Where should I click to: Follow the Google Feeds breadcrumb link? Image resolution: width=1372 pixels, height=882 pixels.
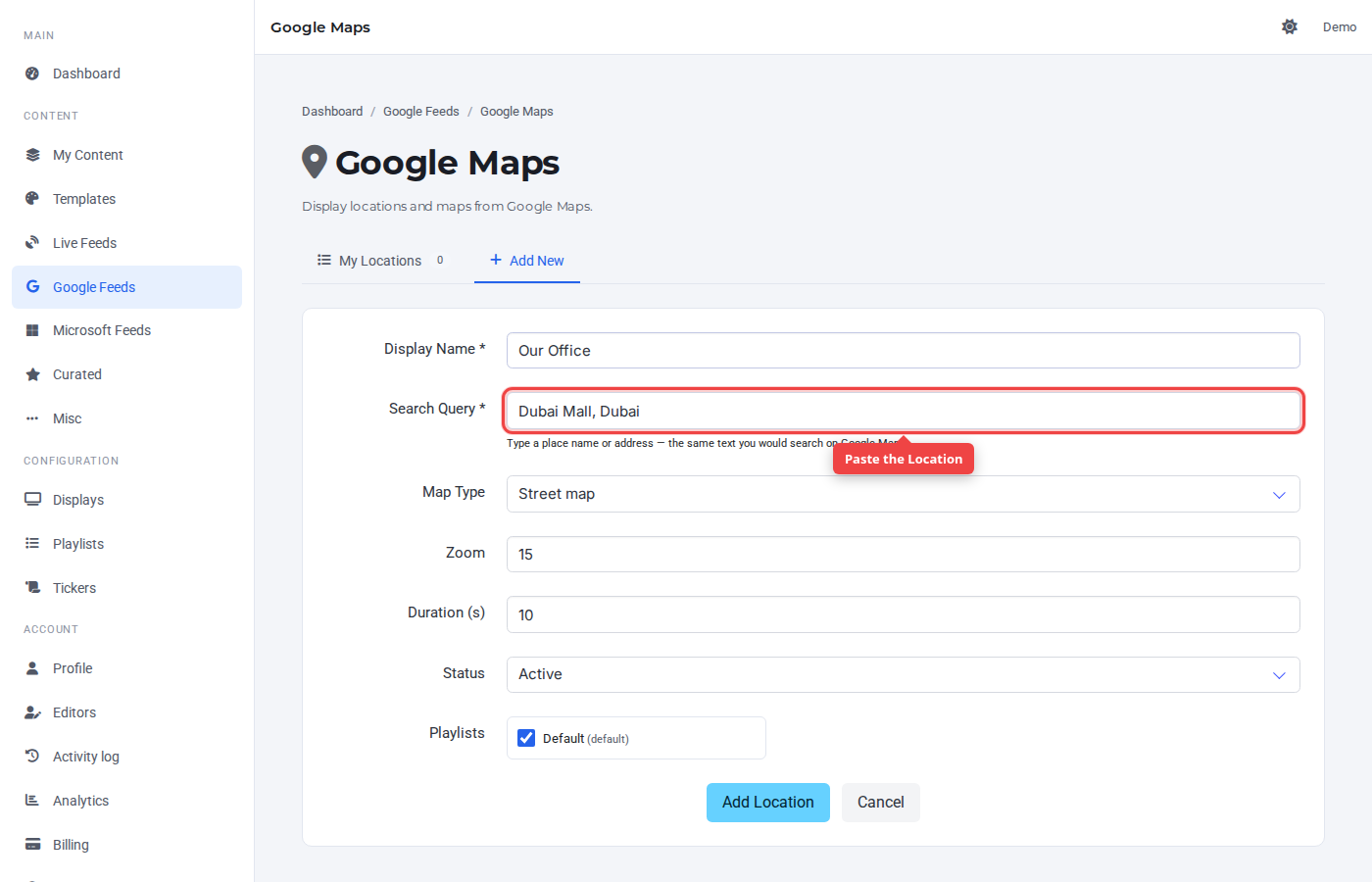421,112
